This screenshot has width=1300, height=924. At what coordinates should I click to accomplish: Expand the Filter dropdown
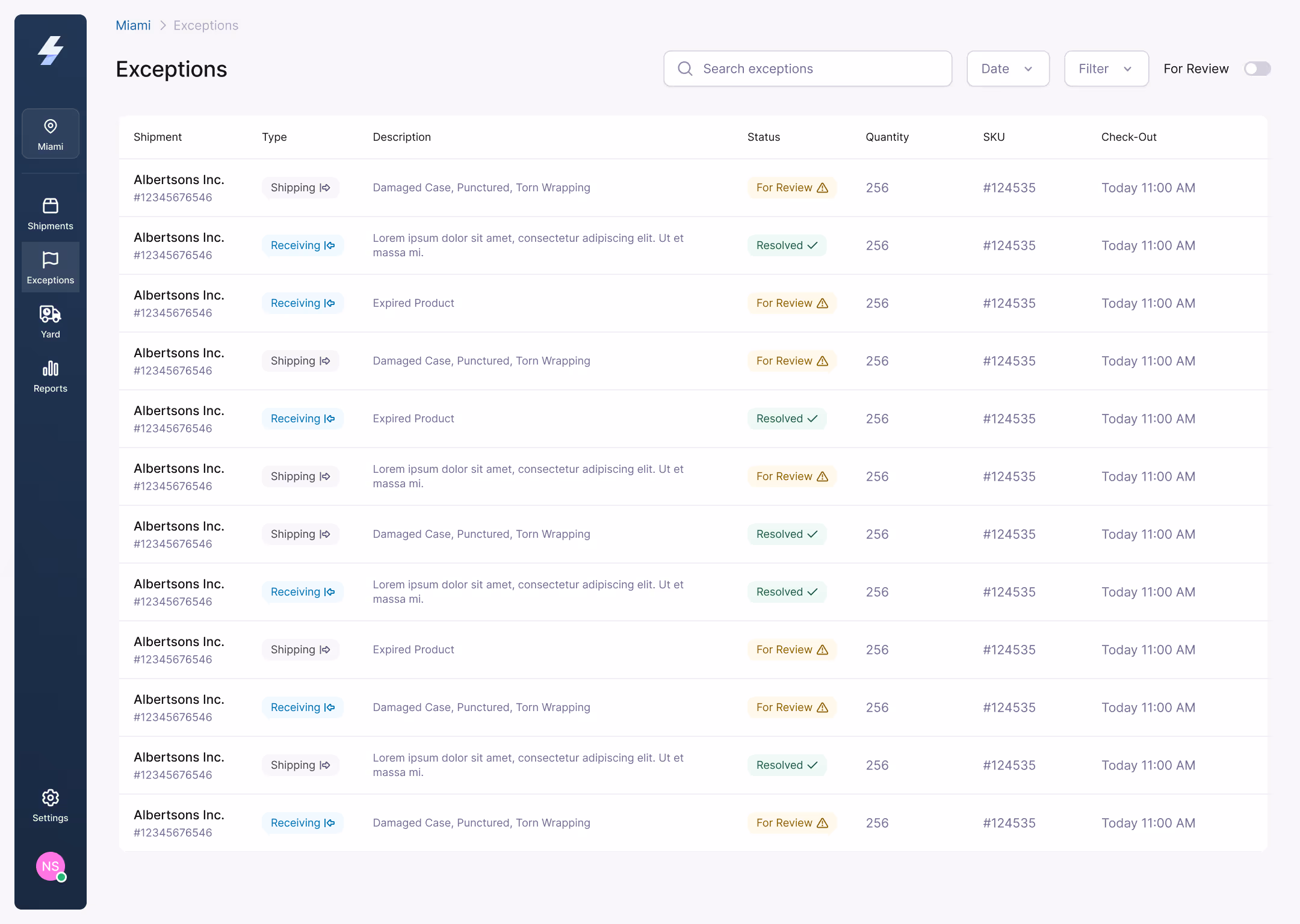click(1106, 69)
